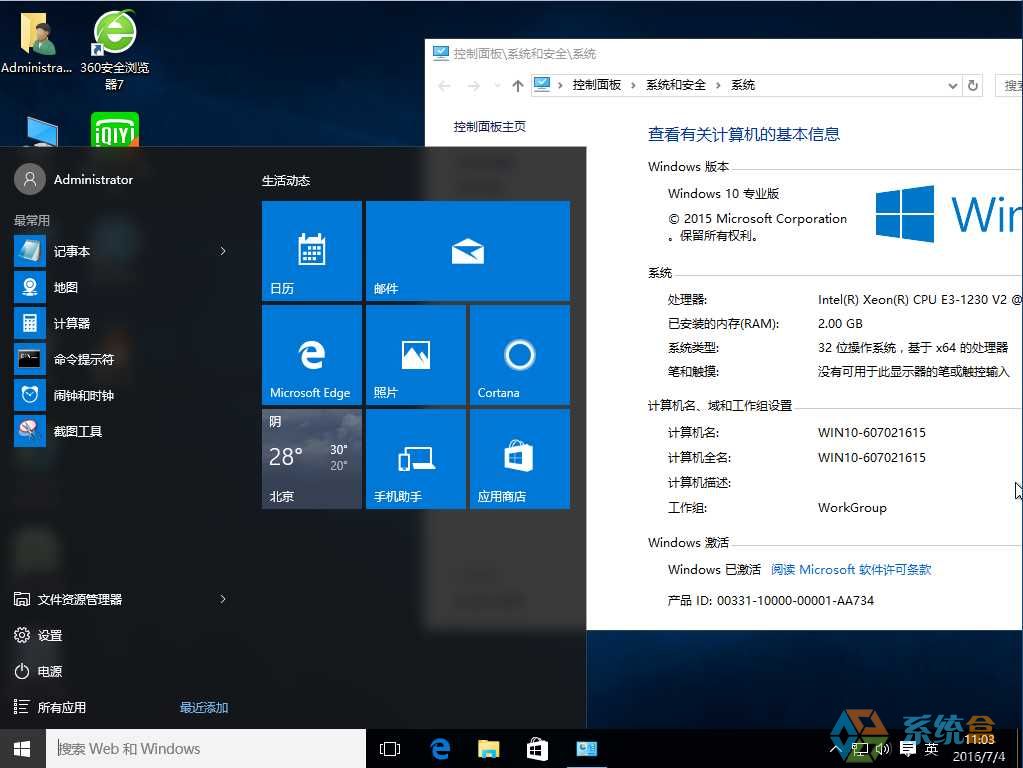Launch the iQIYI desktop icon

tap(113, 131)
